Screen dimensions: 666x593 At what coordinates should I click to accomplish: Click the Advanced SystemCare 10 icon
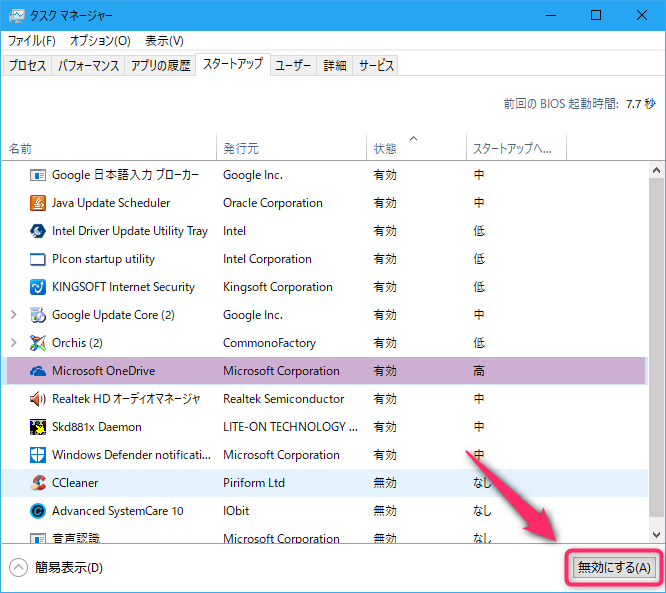pyautogui.click(x=38, y=511)
